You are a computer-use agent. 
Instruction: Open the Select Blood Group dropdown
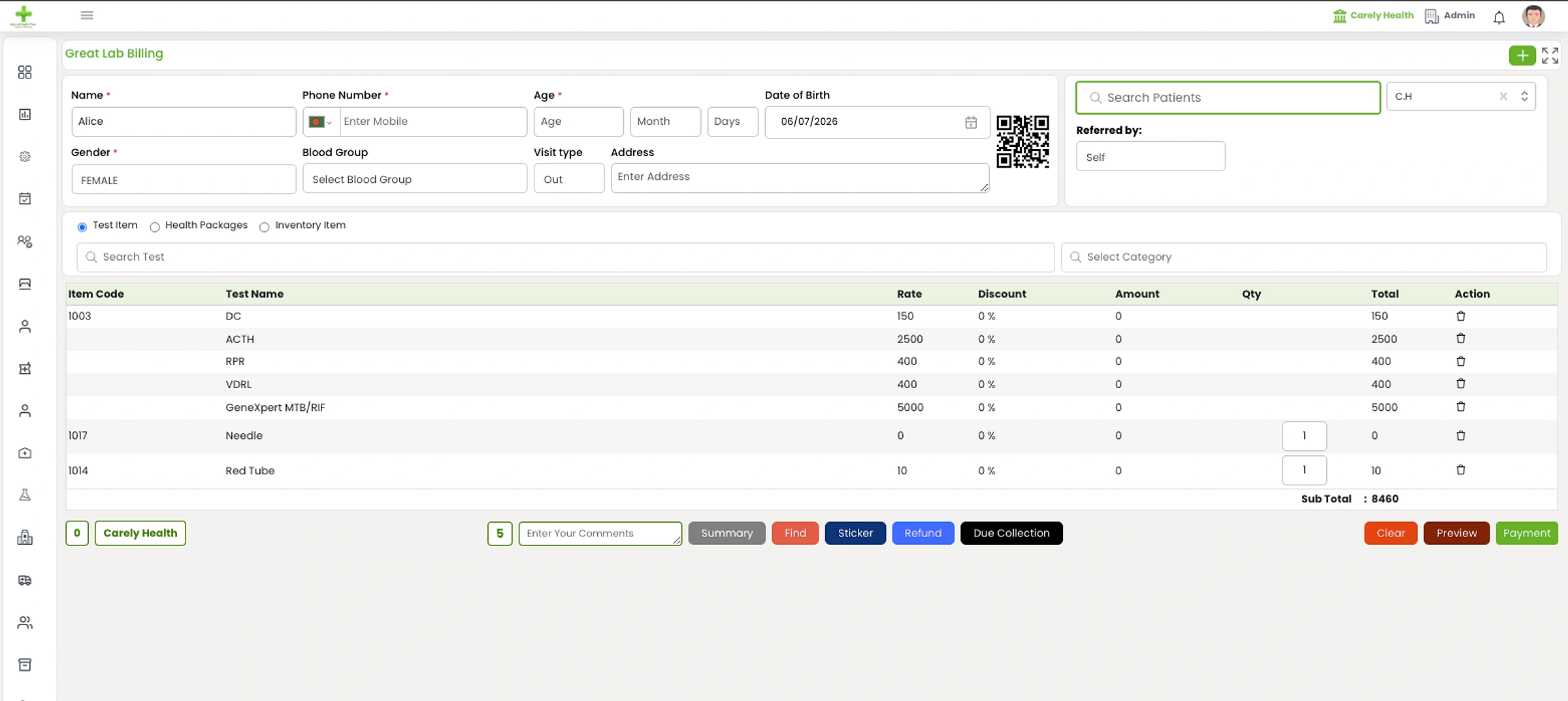415,179
